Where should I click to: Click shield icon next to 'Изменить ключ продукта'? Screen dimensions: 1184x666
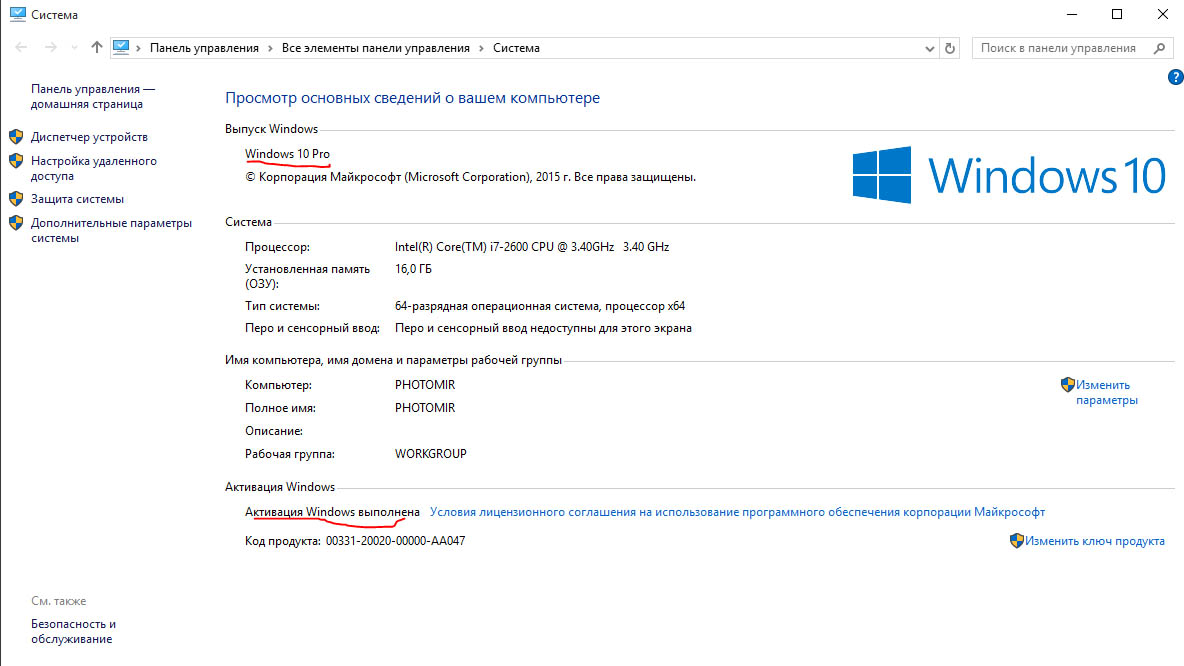[1016, 541]
